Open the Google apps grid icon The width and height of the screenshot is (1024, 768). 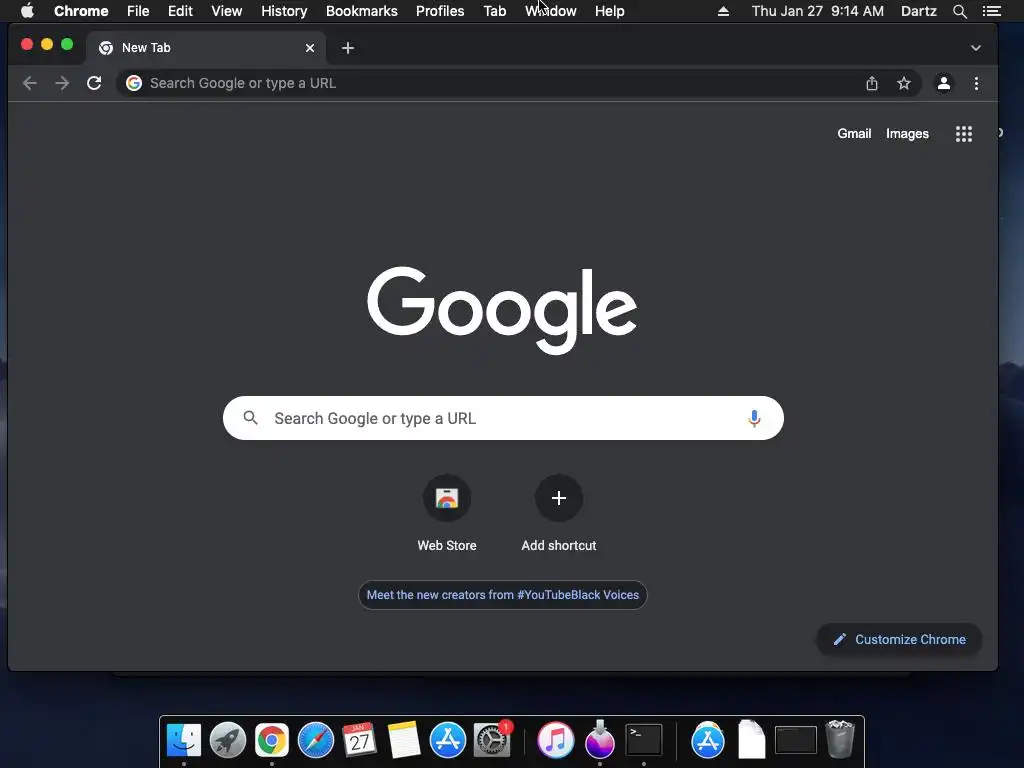pos(964,134)
